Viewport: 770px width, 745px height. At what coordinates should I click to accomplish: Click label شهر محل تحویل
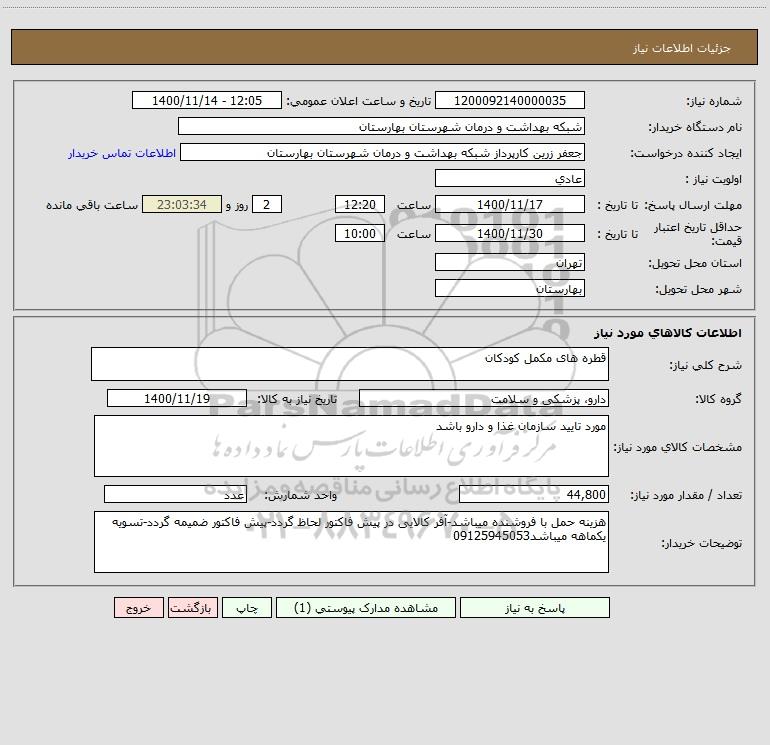699,289
